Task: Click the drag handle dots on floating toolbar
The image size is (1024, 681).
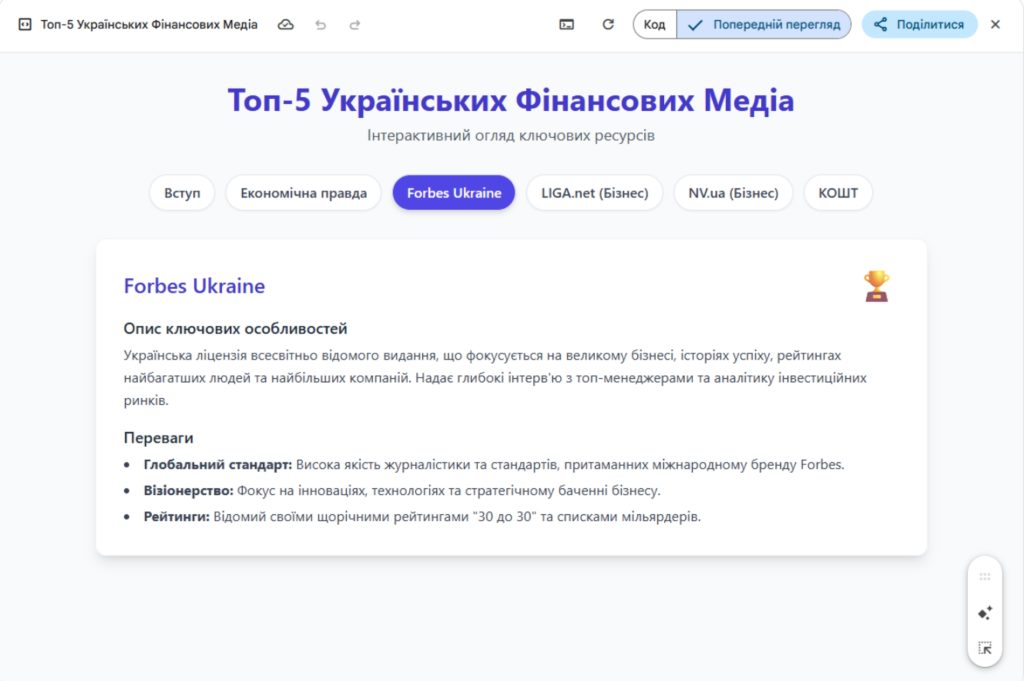Action: coord(984,576)
